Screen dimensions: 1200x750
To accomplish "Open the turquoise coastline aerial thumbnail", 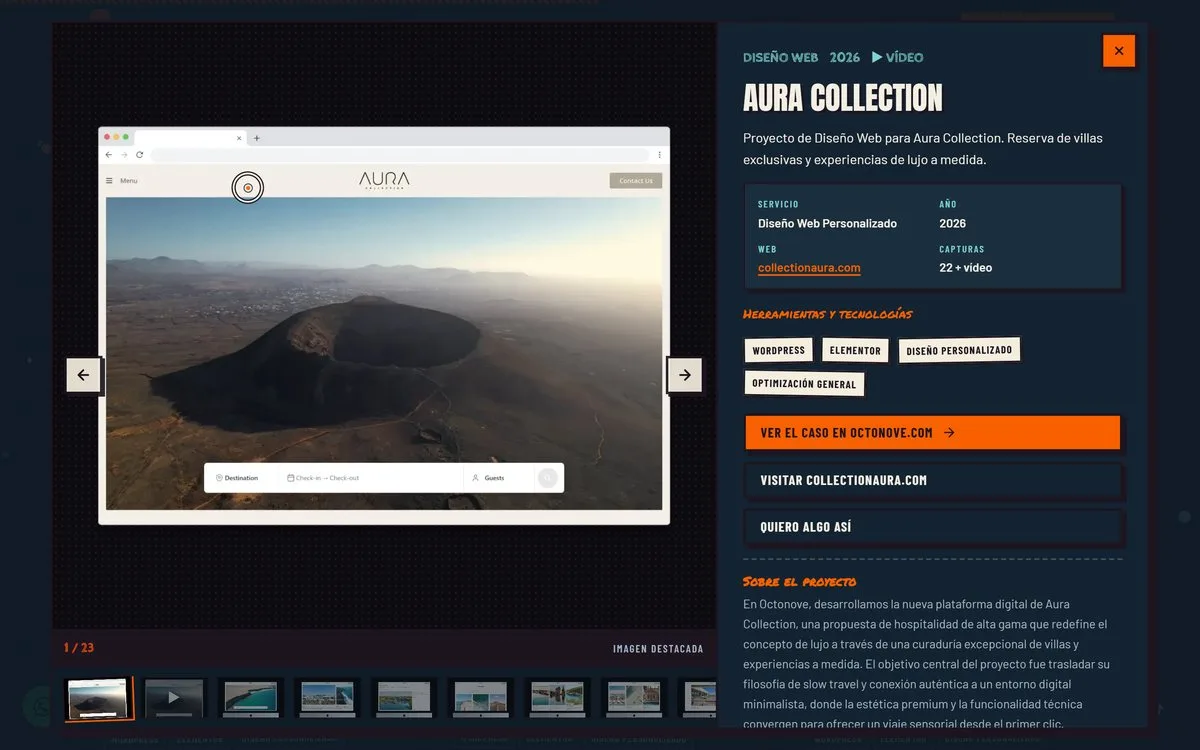I will click(x=251, y=698).
